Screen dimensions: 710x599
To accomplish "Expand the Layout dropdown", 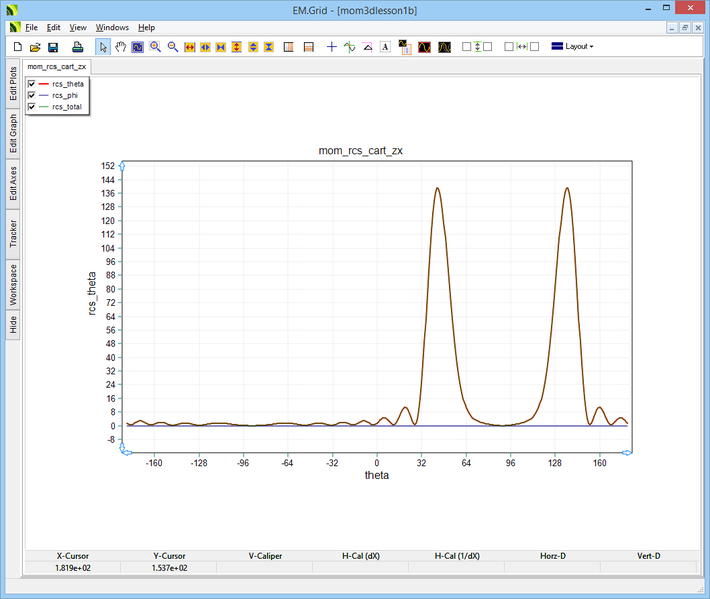I will (573, 47).
